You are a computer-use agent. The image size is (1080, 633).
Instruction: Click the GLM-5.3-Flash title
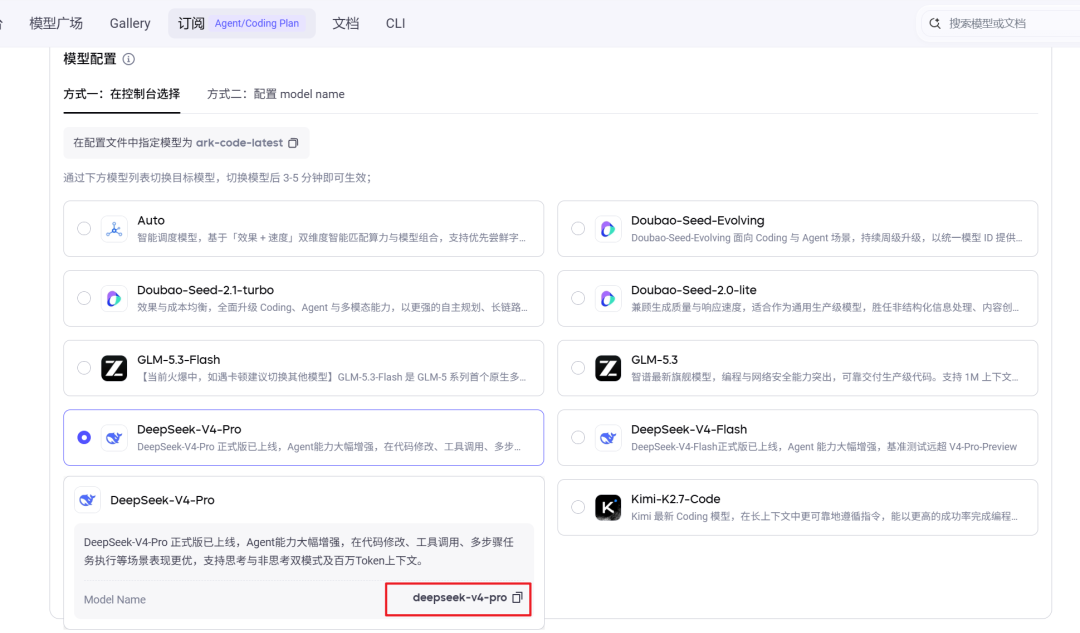click(x=178, y=360)
